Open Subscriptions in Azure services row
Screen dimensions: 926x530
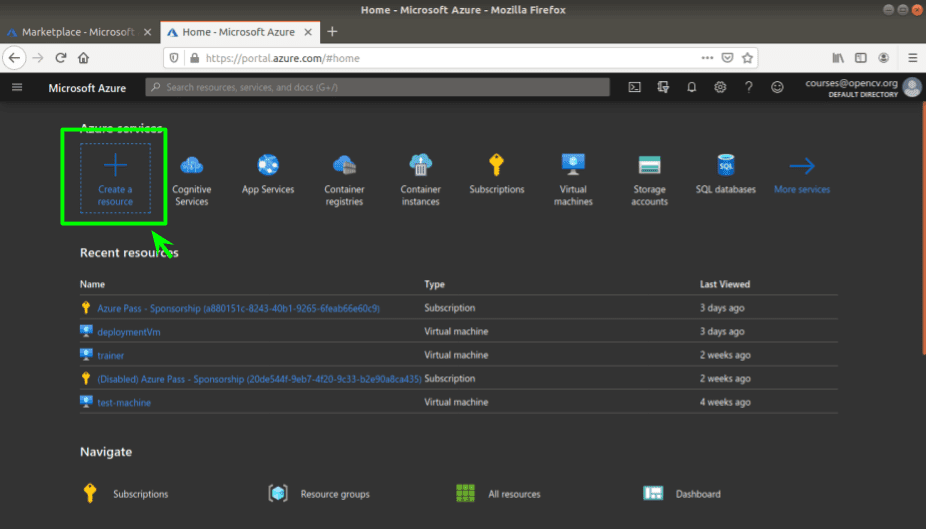pyautogui.click(x=497, y=174)
